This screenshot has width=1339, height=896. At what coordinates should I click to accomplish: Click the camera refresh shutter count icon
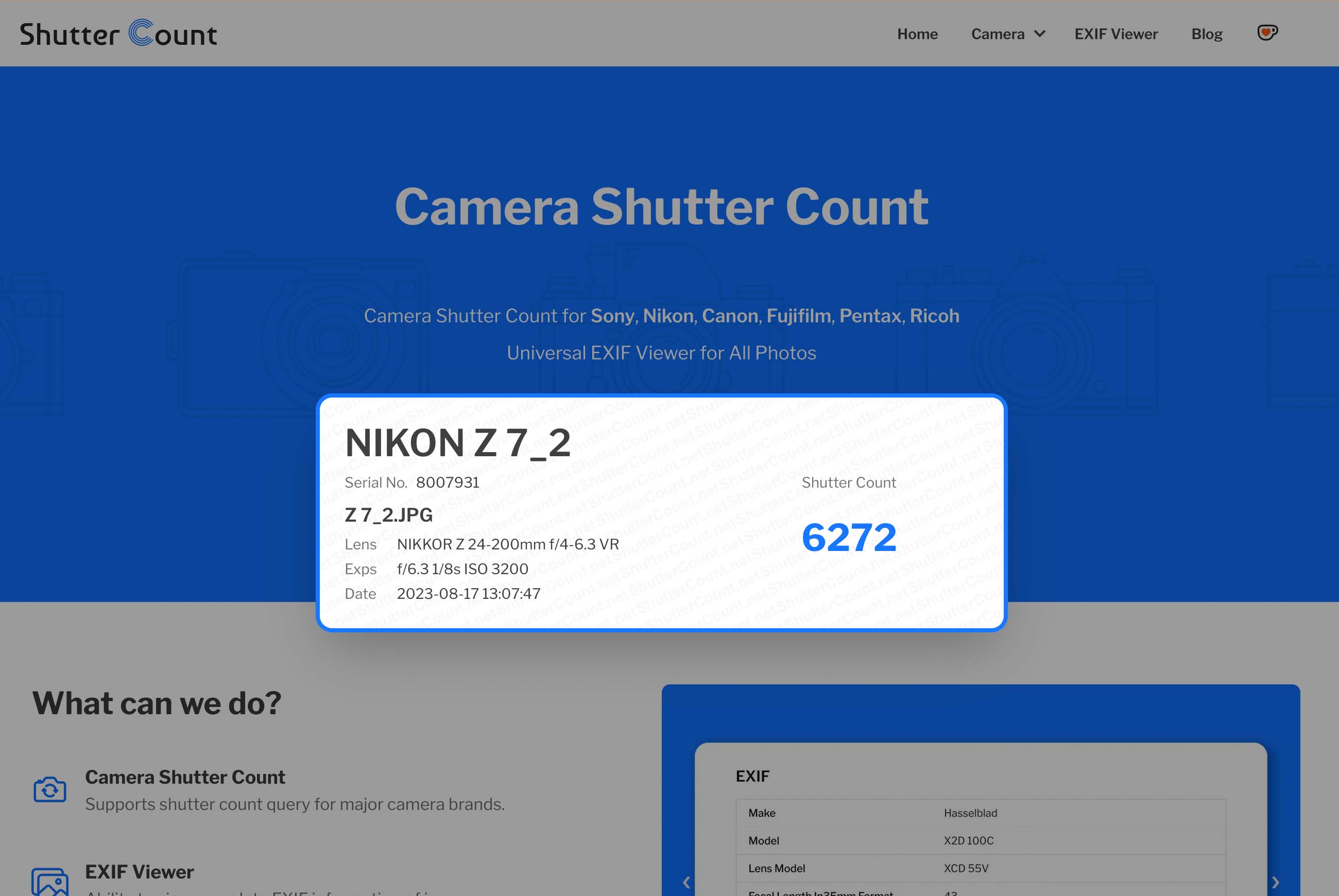click(50, 789)
